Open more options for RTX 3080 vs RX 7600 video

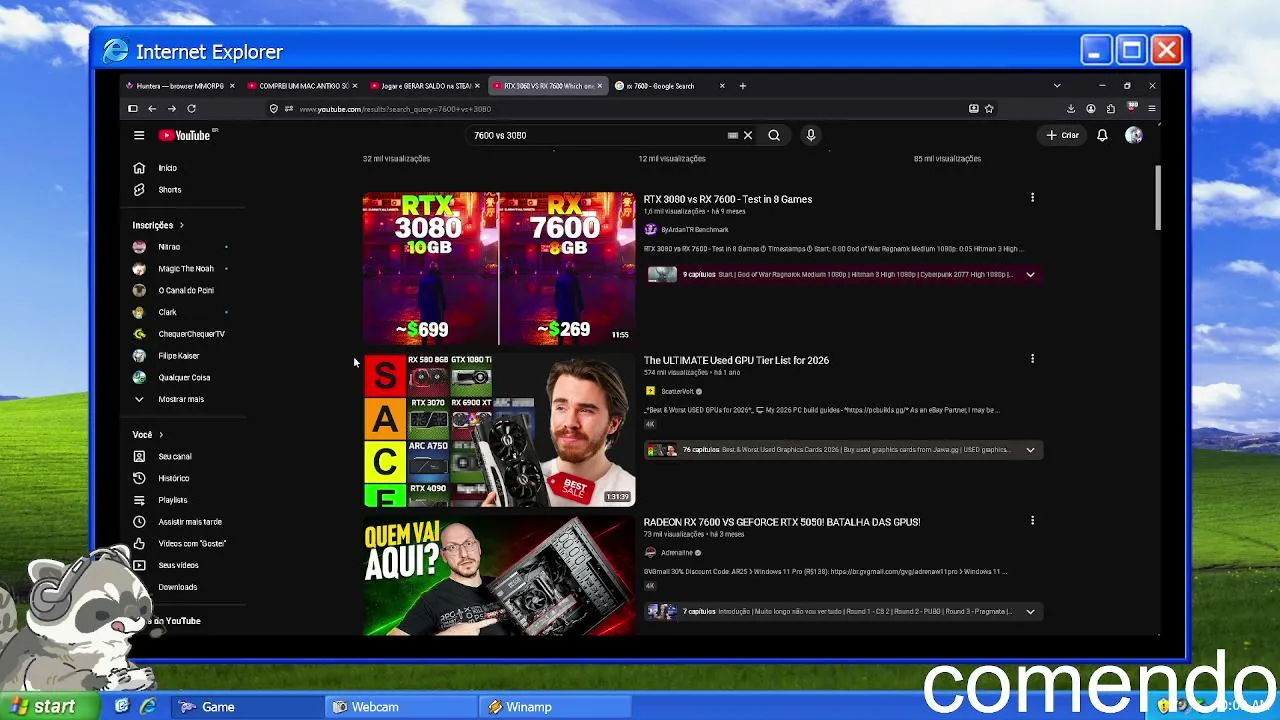point(1032,198)
